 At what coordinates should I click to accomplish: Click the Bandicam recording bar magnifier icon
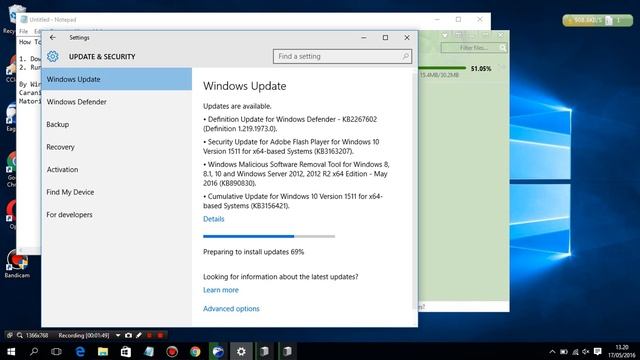[20, 335]
